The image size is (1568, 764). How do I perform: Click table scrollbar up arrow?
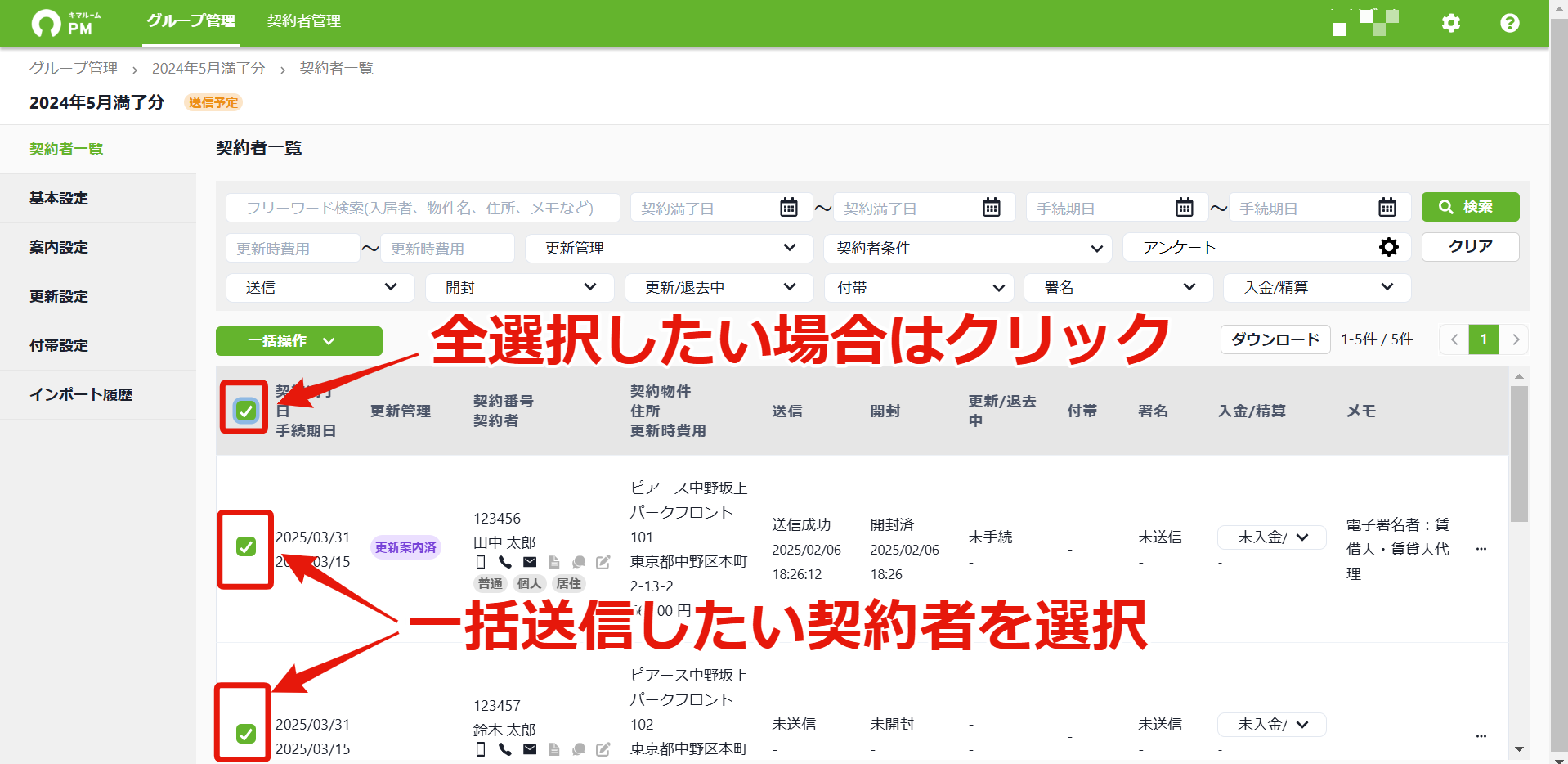click(x=1519, y=376)
